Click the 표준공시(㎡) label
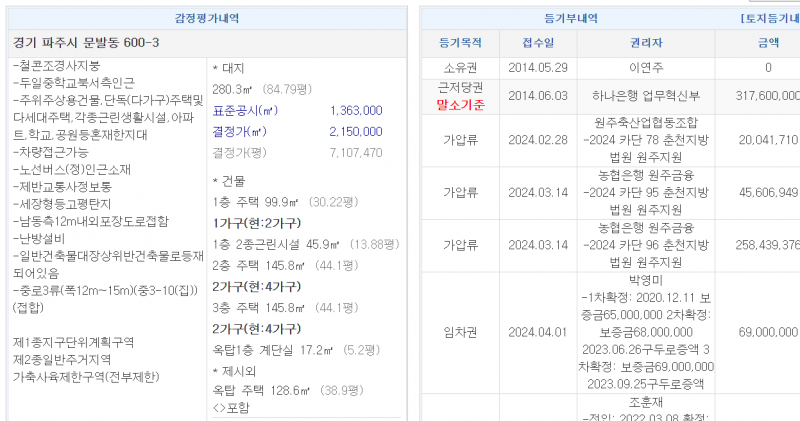The image size is (800, 421). pos(245,110)
